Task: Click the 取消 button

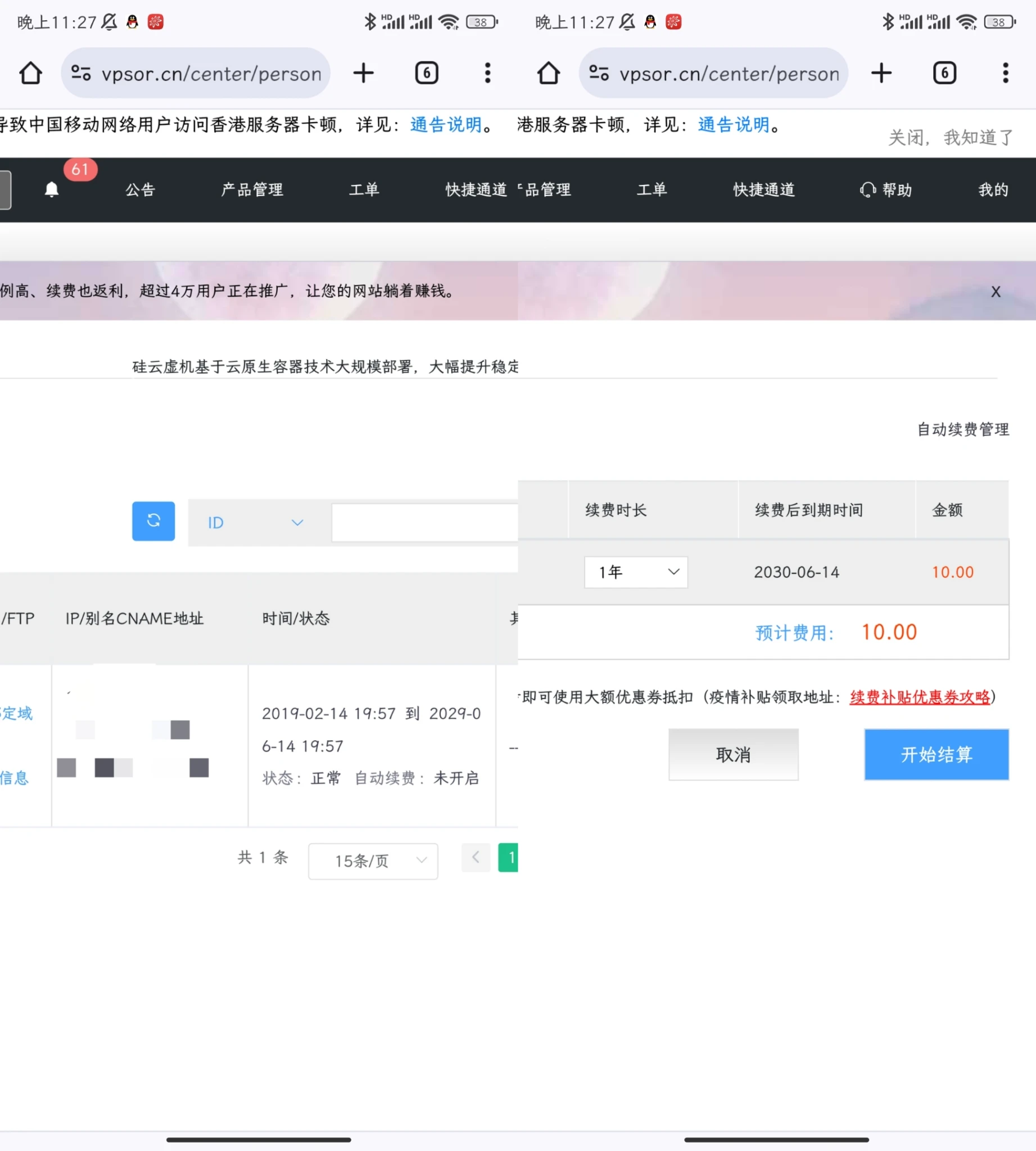Action: click(x=733, y=754)
